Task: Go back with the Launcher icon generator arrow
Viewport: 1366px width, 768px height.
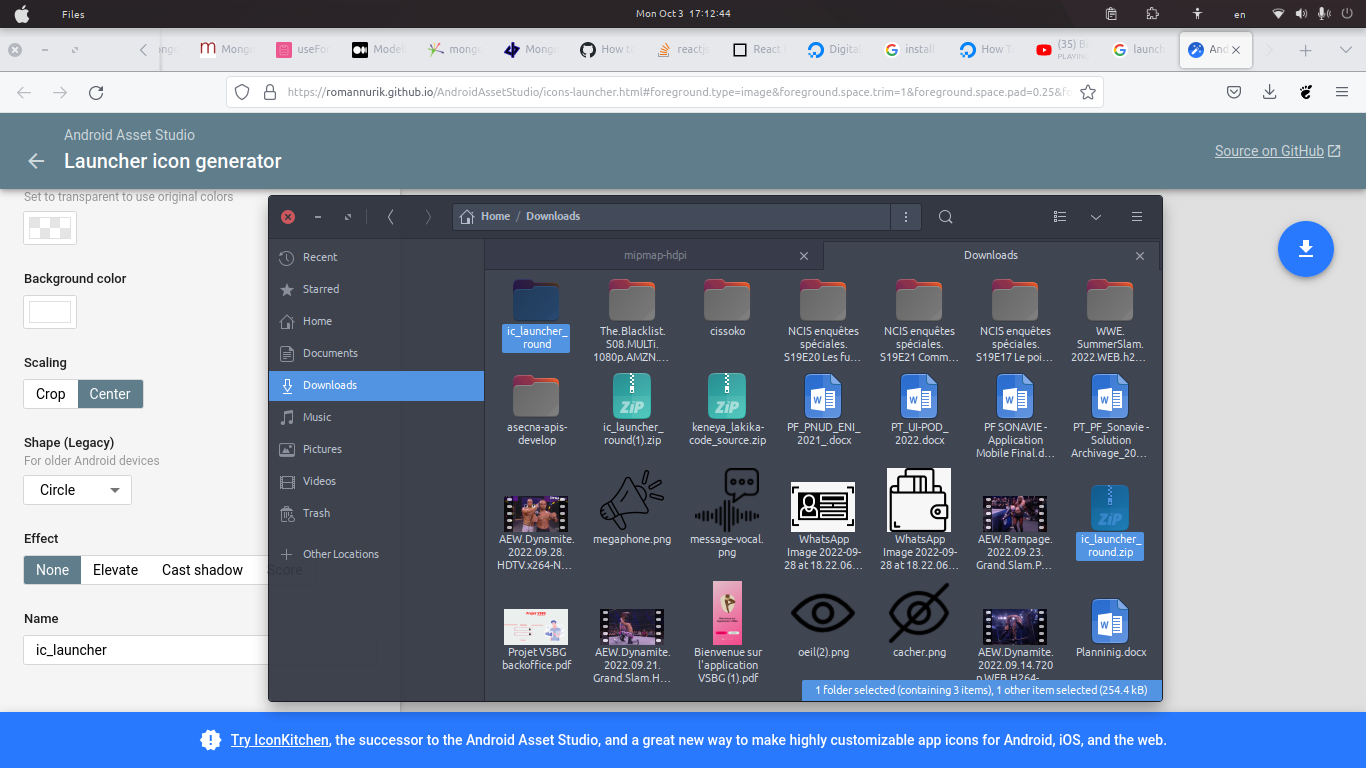Action: point(36,161)
